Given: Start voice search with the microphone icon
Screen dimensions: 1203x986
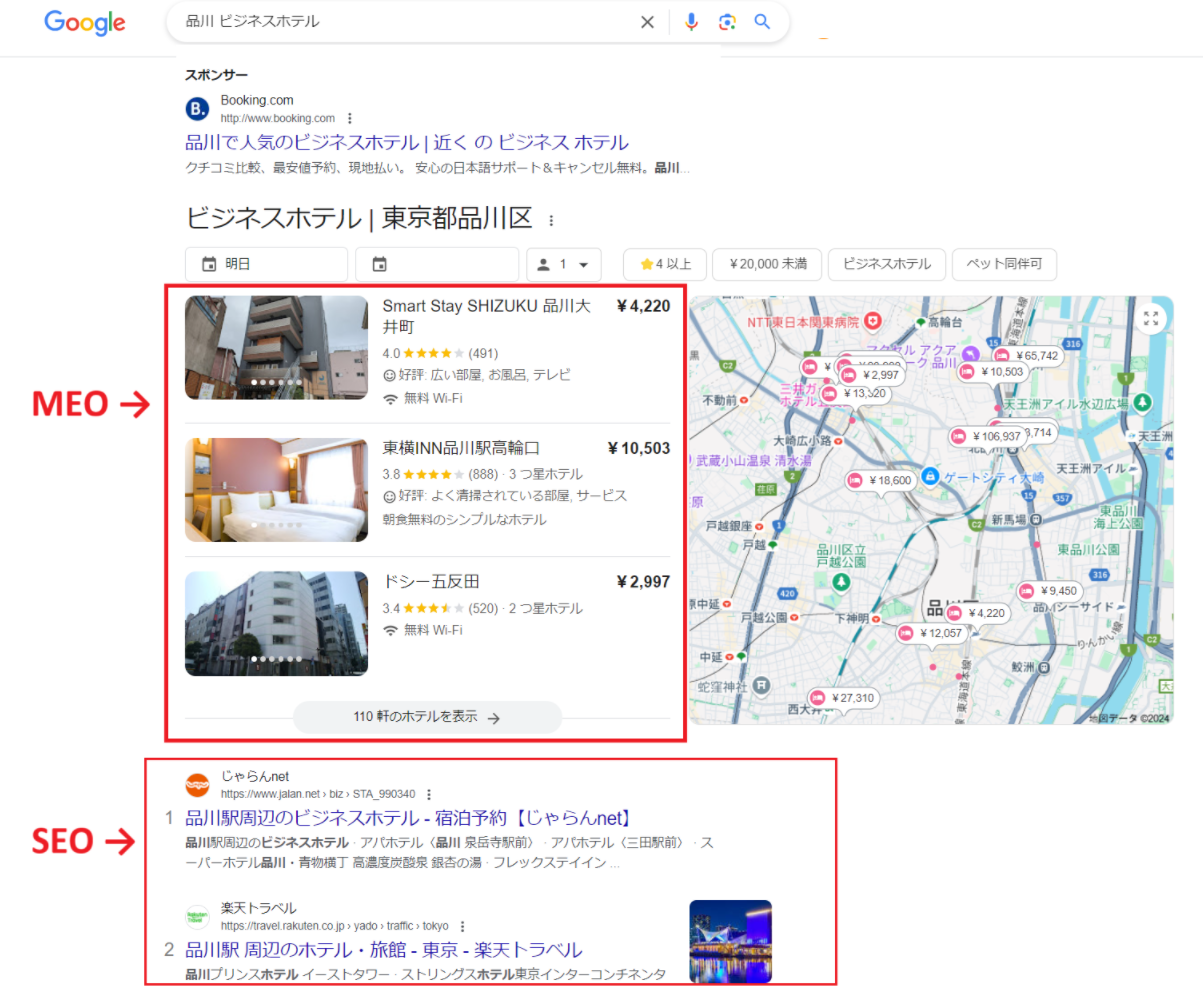Looking at the screenshot, I should [691, 22].
